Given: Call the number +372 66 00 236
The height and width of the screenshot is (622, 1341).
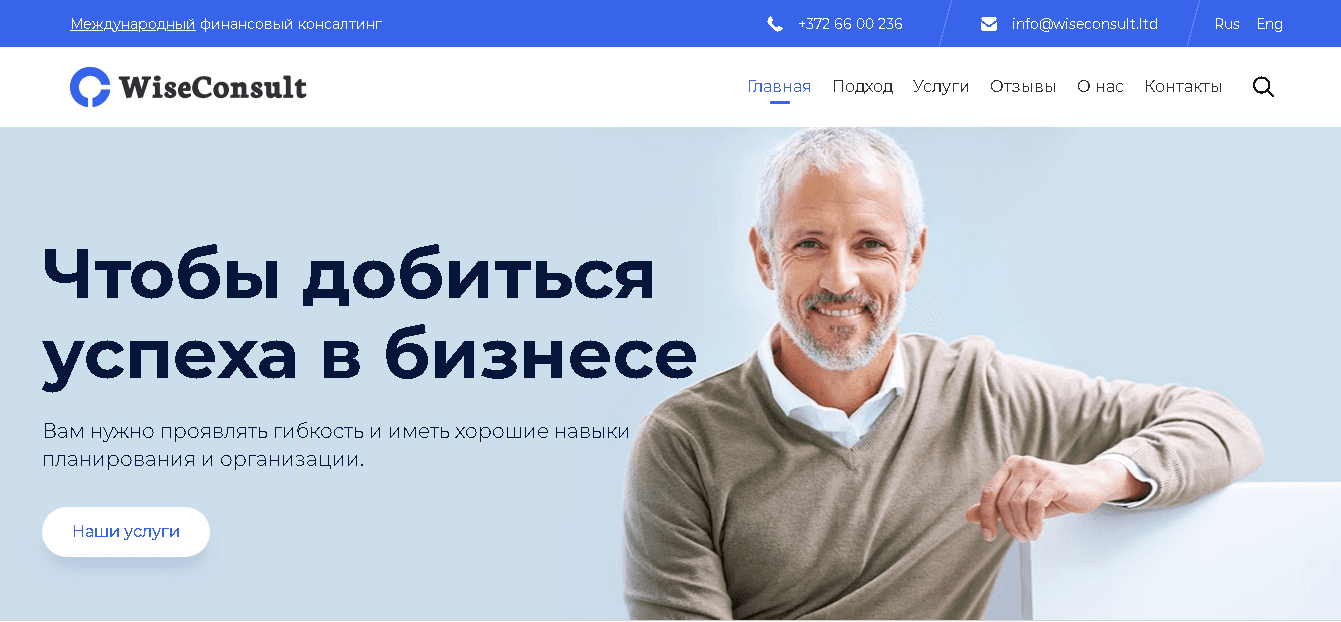Looking at the screenshot, I should pyautogui.click(x=850, y=24).
